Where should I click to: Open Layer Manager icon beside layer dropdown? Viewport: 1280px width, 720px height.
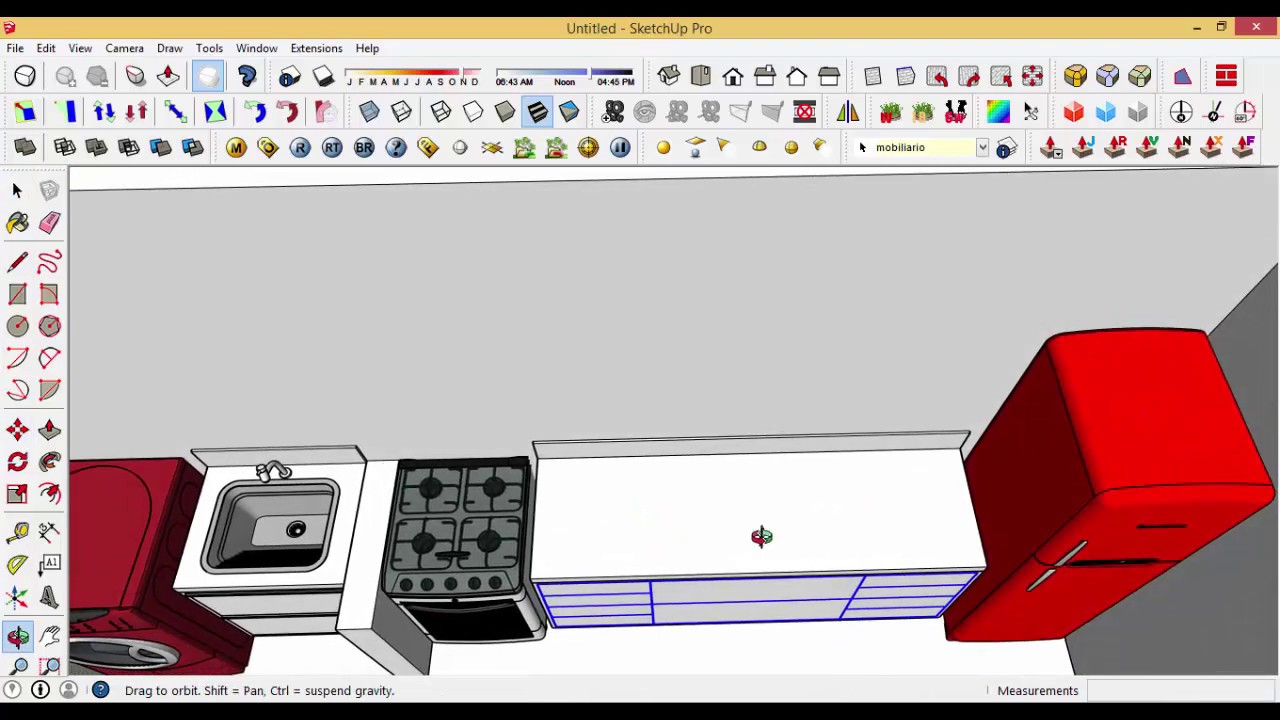click(1006, 148)
